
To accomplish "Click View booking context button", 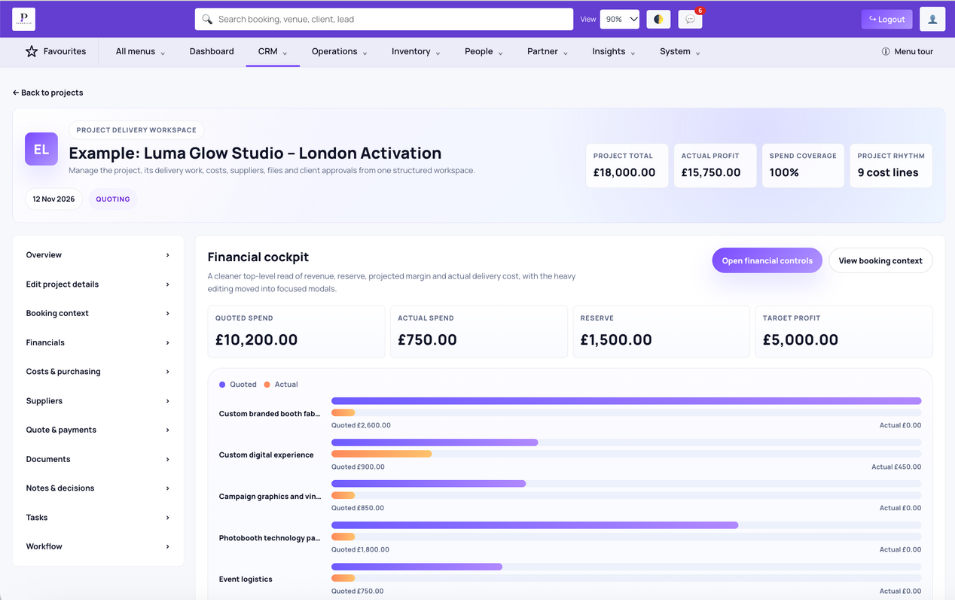I will coord(880,261).
